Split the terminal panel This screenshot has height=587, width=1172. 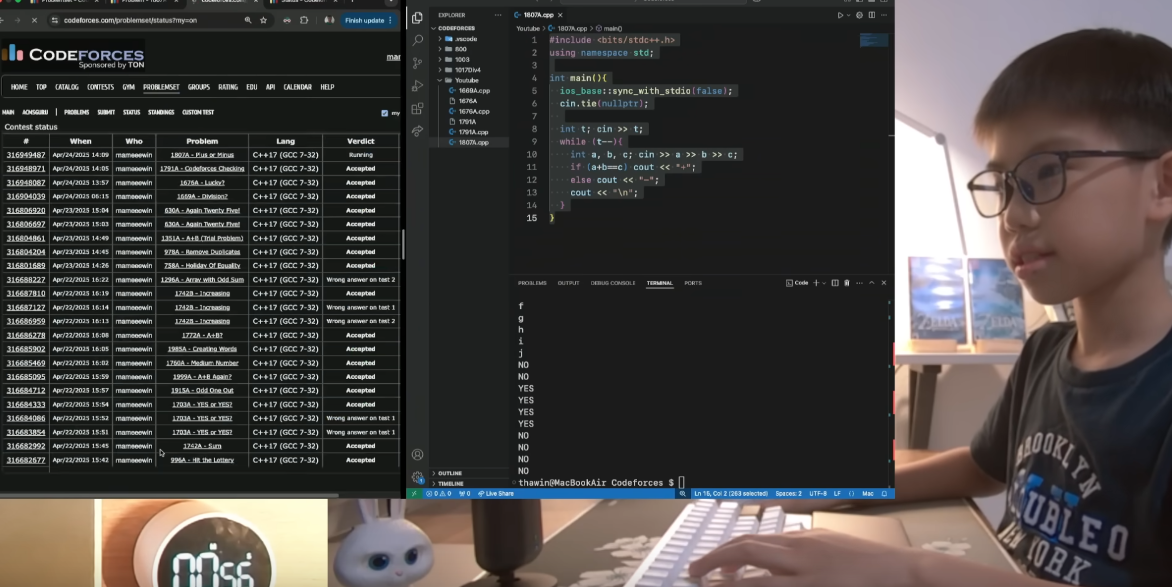[x=835, y=283]
